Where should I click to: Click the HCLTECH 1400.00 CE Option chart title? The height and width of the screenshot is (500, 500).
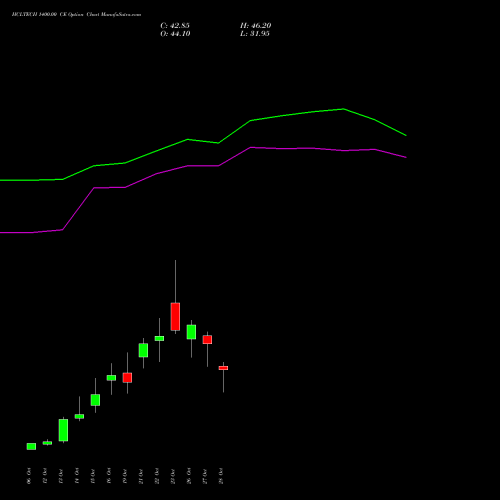click(x=76, y=15)
